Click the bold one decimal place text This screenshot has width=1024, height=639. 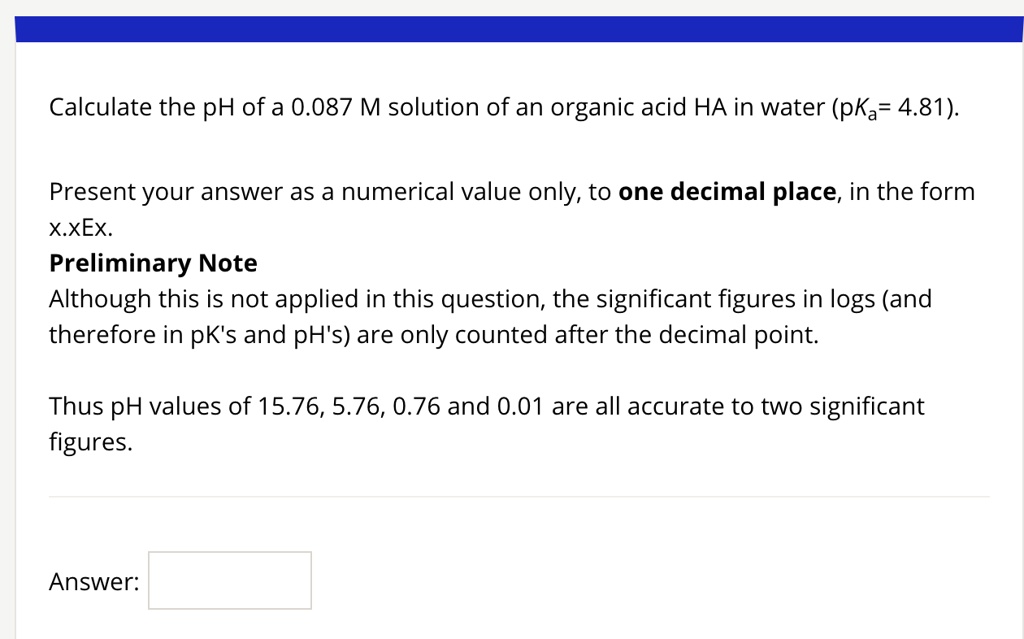coord(727,191)
